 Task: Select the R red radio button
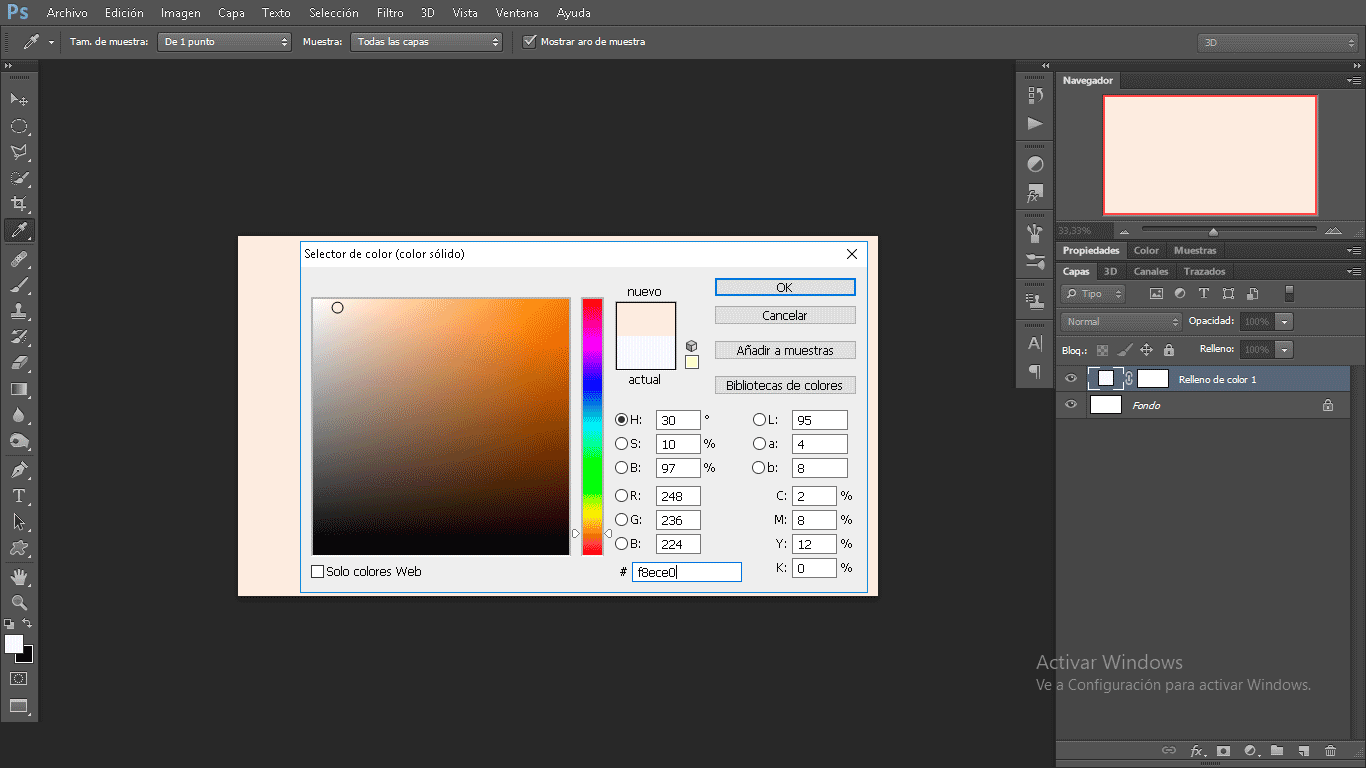[622, 496]
